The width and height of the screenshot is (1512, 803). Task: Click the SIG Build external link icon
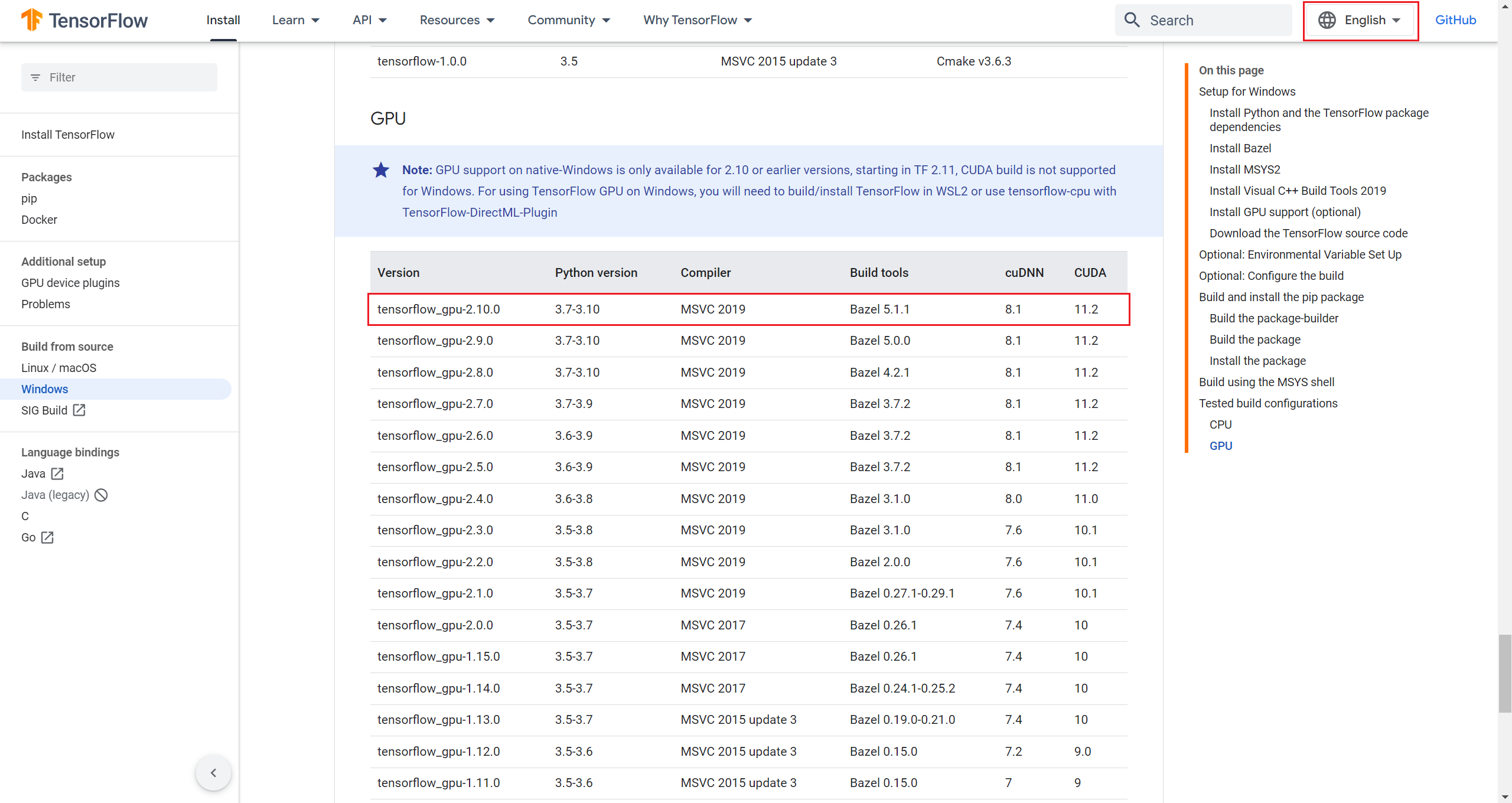79,410
